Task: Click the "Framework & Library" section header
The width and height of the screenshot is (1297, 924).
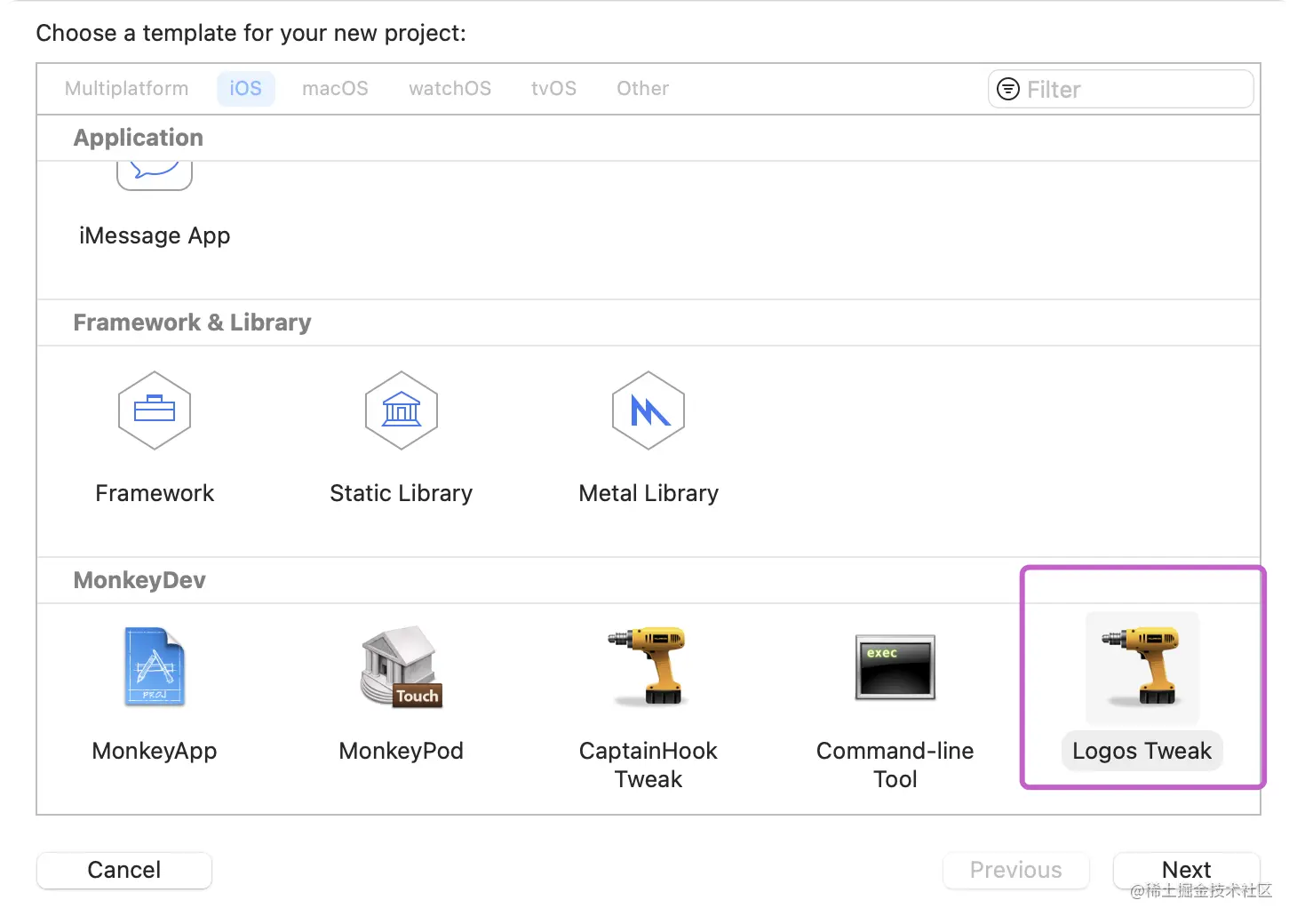Action: pyautogui.click(x=192, y=323)
